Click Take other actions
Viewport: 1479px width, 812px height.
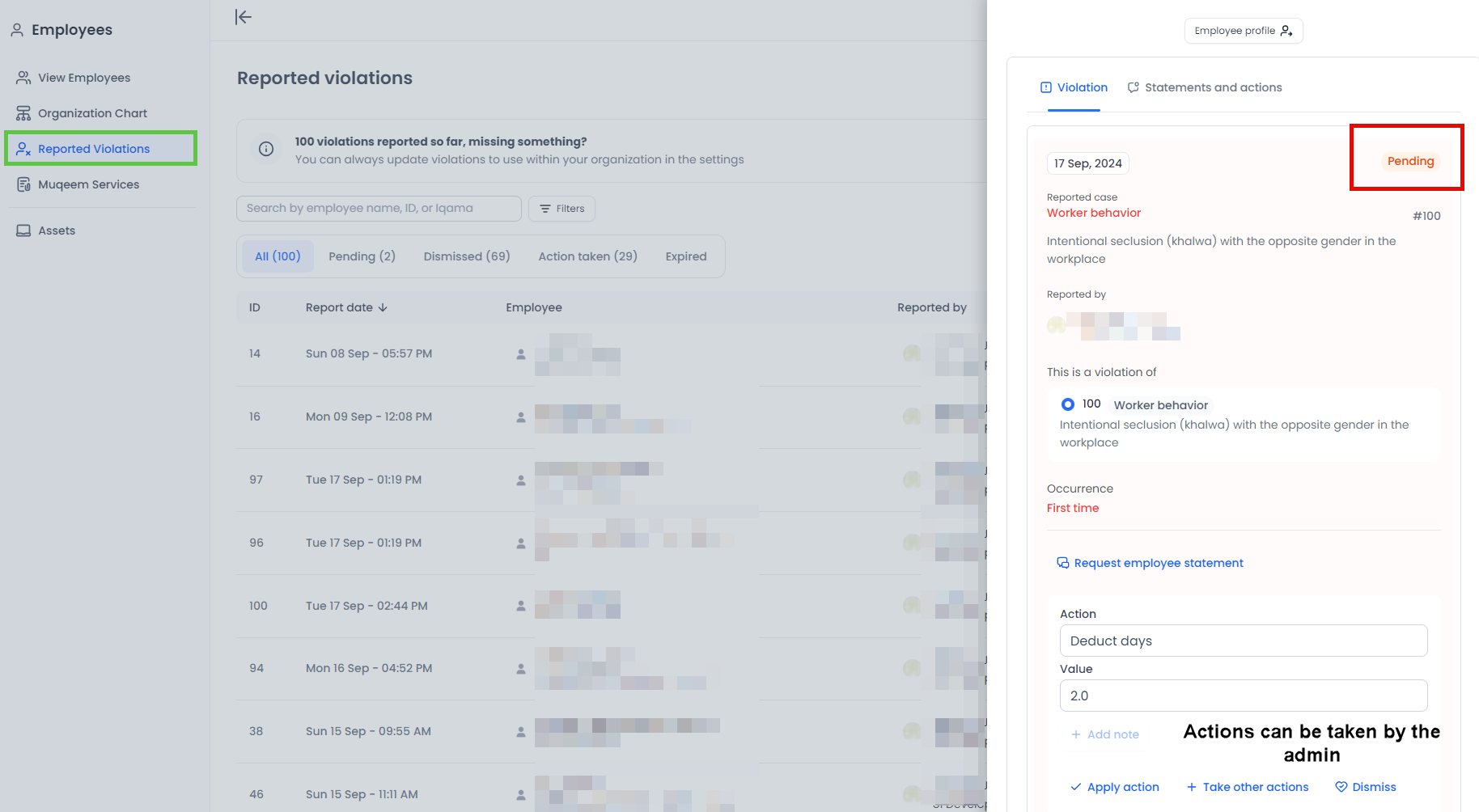click(1247, 787)
